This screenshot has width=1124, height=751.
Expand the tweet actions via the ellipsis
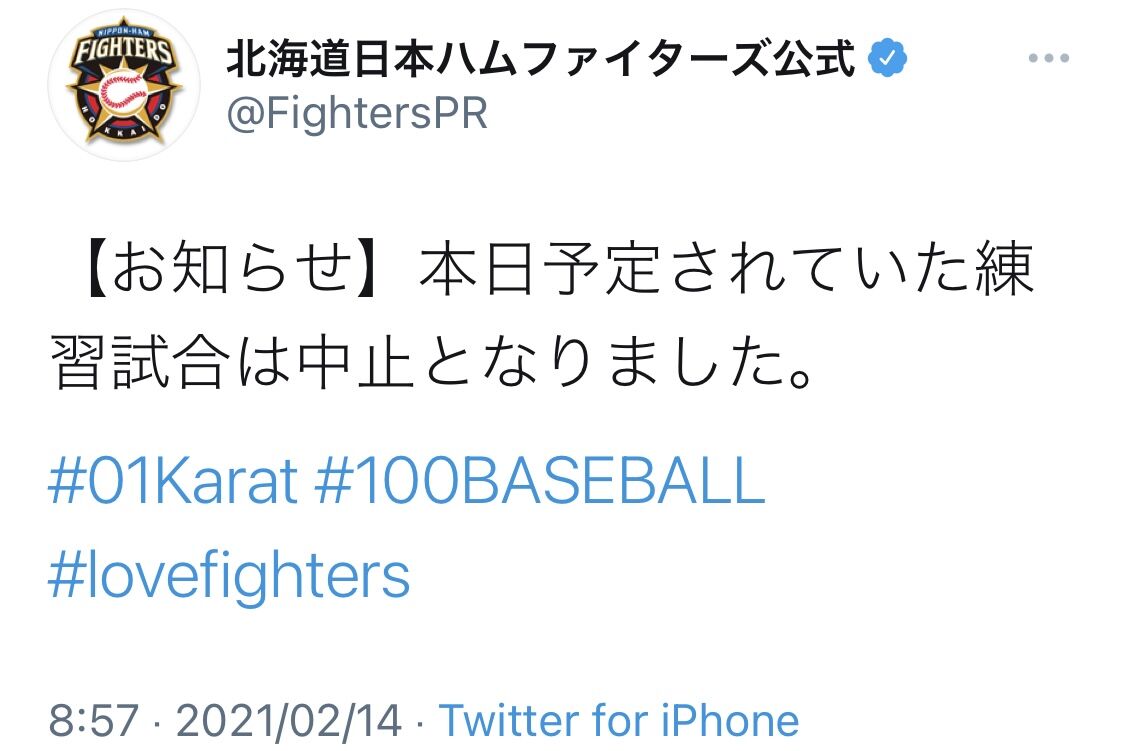[x=1048, y=59]
